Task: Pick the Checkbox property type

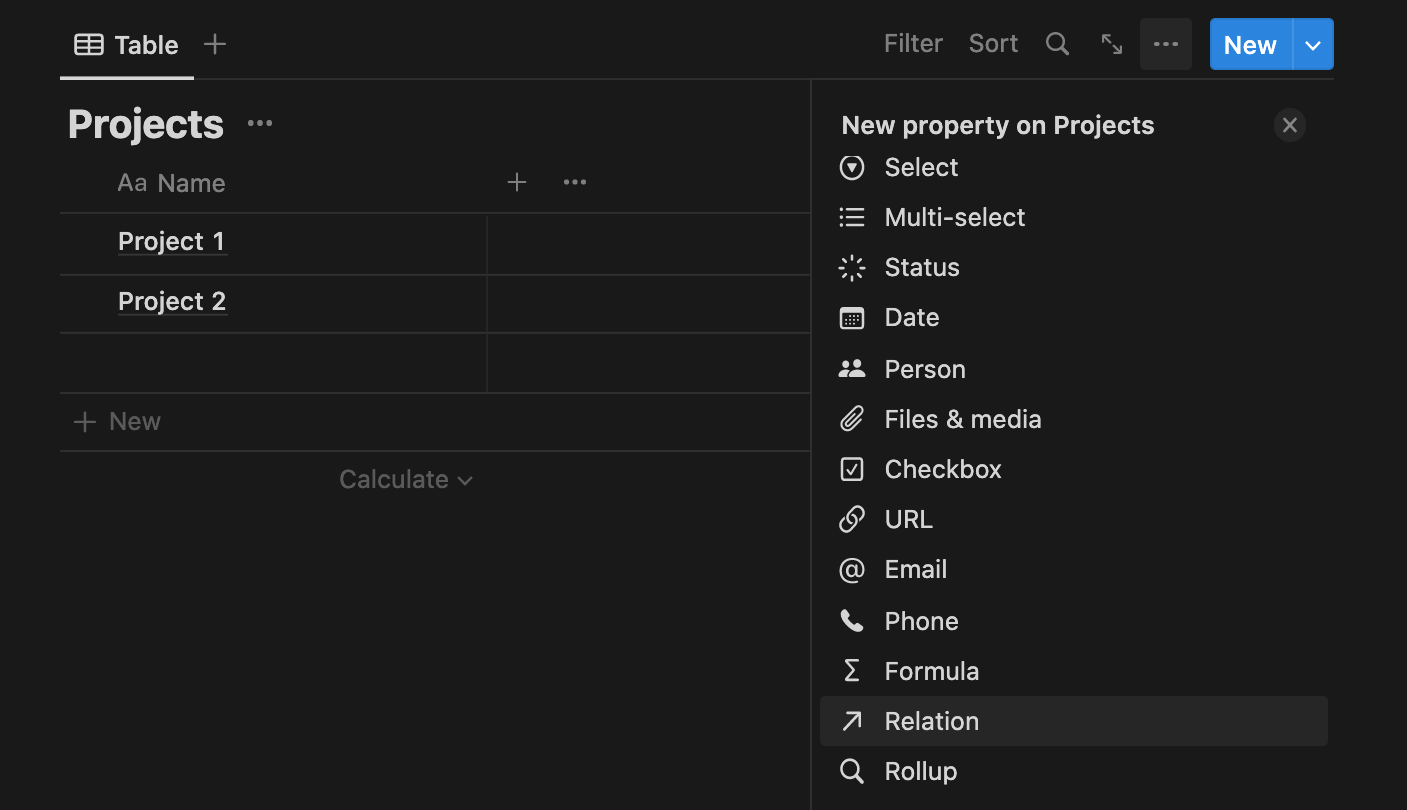Action: pyautogui.click(x=942, y=469)
